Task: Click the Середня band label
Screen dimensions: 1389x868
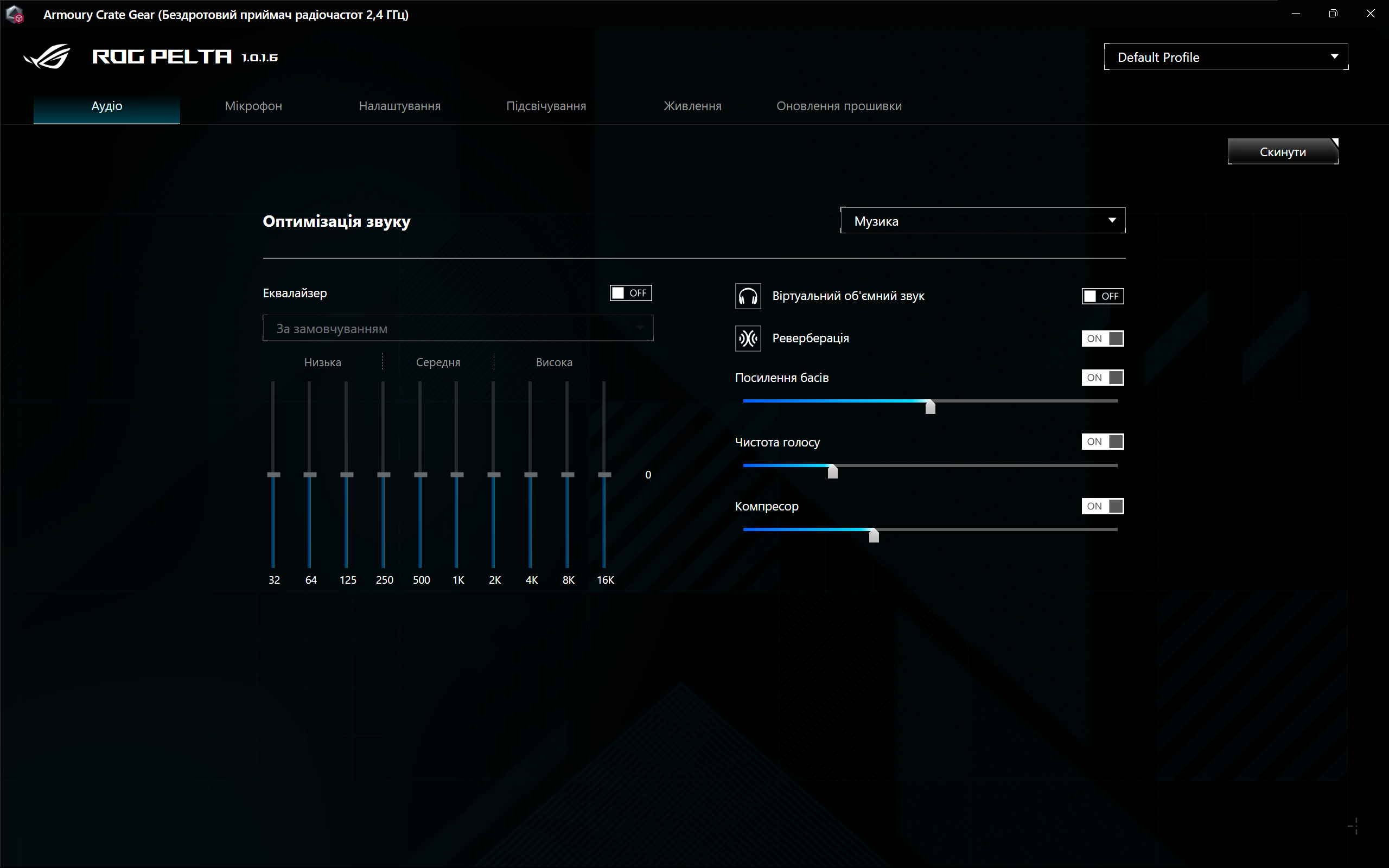Action: coord(438,362)
